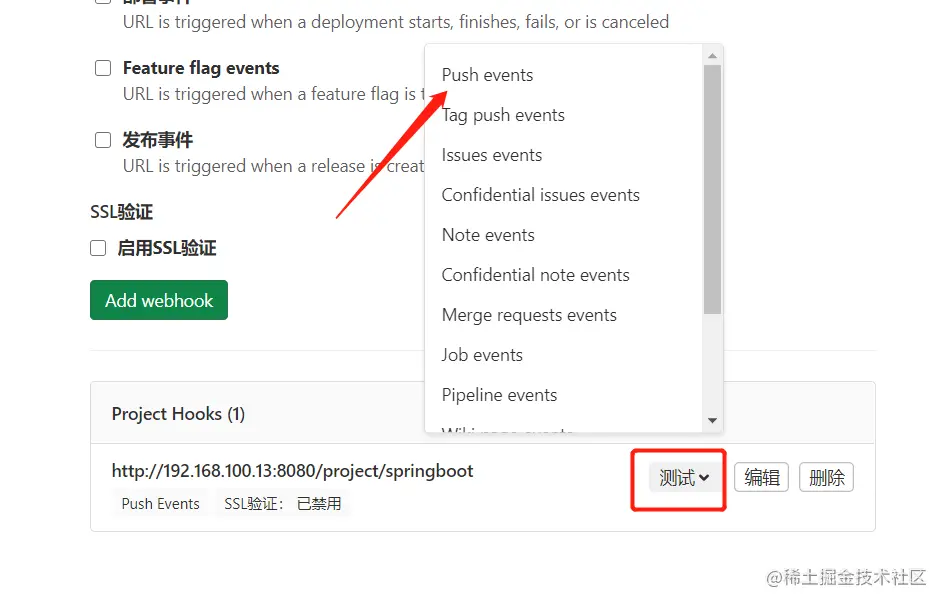The height and width of the screenshot is (606, 945).
Task: Select Job events menu item
Action: click(482, 355)
